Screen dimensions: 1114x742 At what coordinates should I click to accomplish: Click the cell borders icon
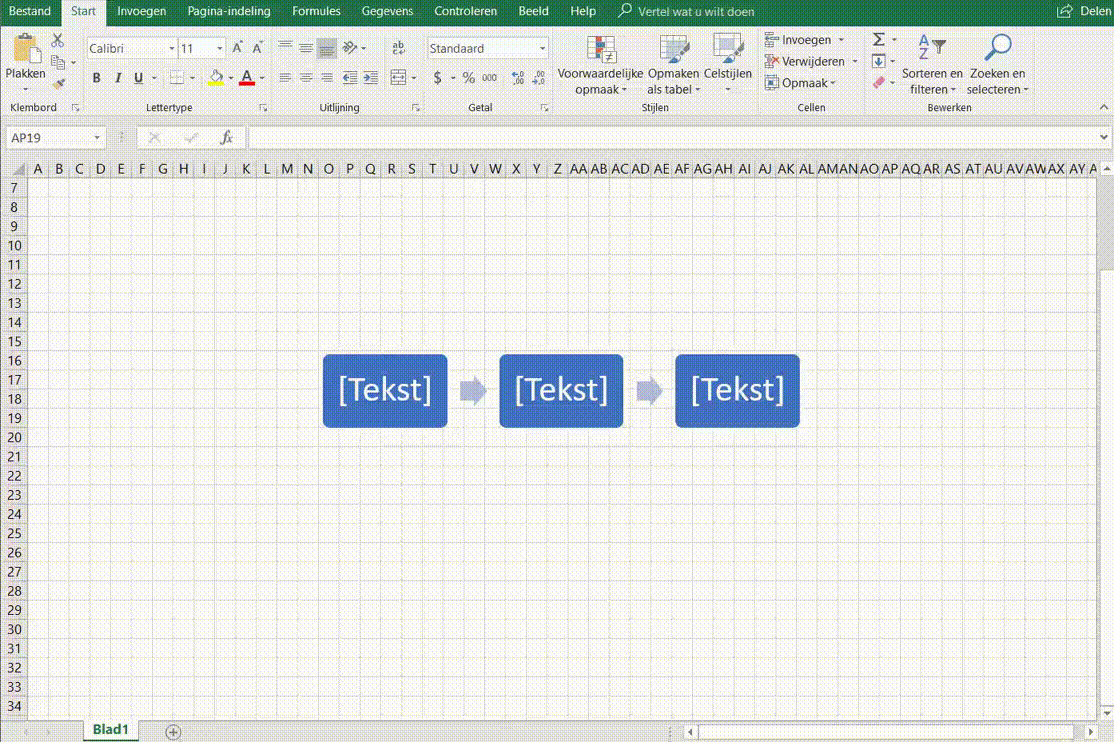click(x=177, y=77)
